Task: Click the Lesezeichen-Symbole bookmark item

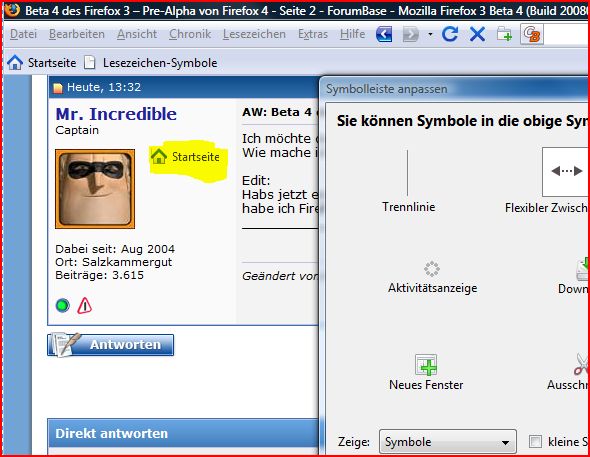Action: tap(151, 62)
